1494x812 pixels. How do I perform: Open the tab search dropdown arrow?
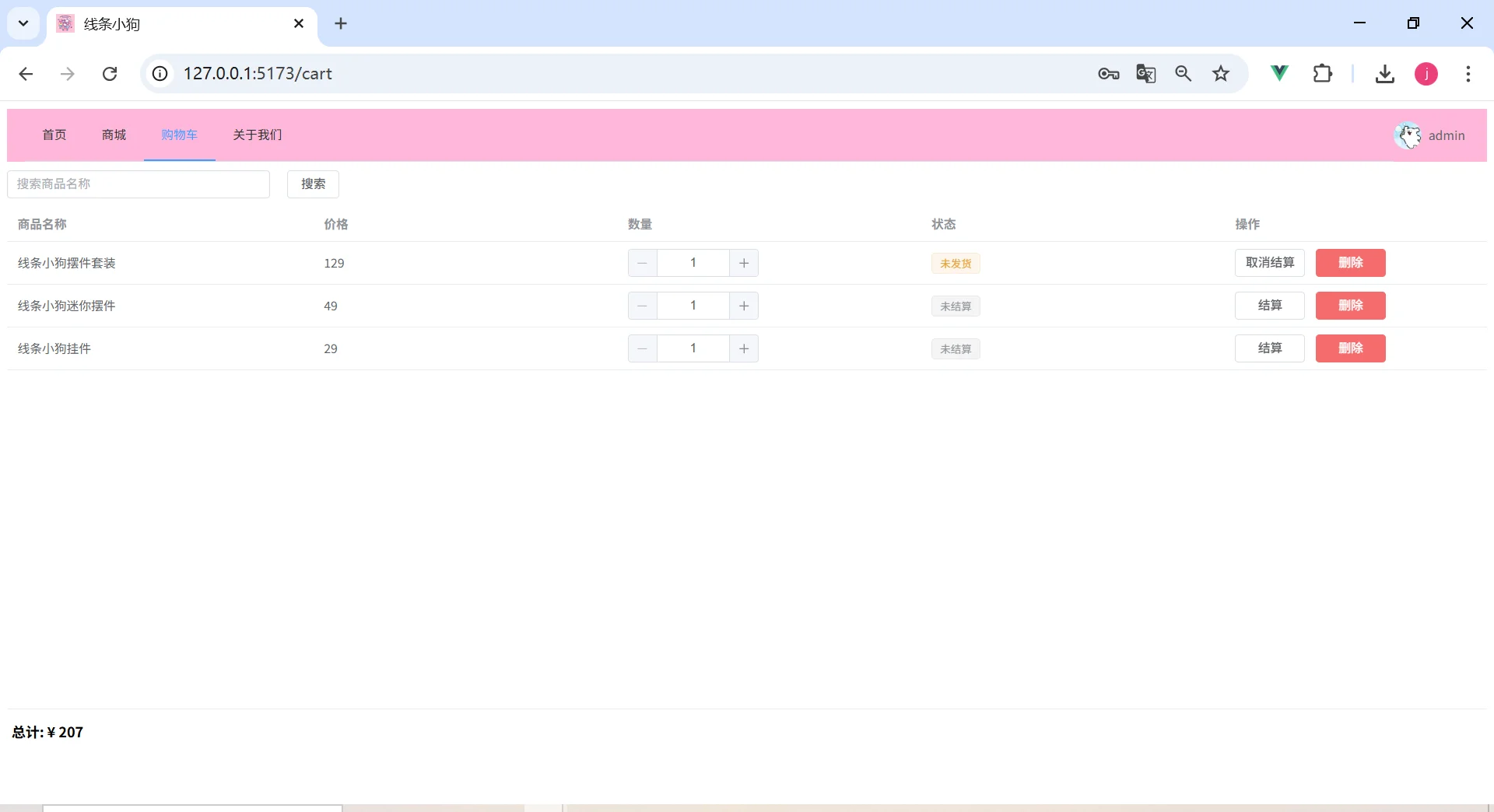[x=23, y=23]
